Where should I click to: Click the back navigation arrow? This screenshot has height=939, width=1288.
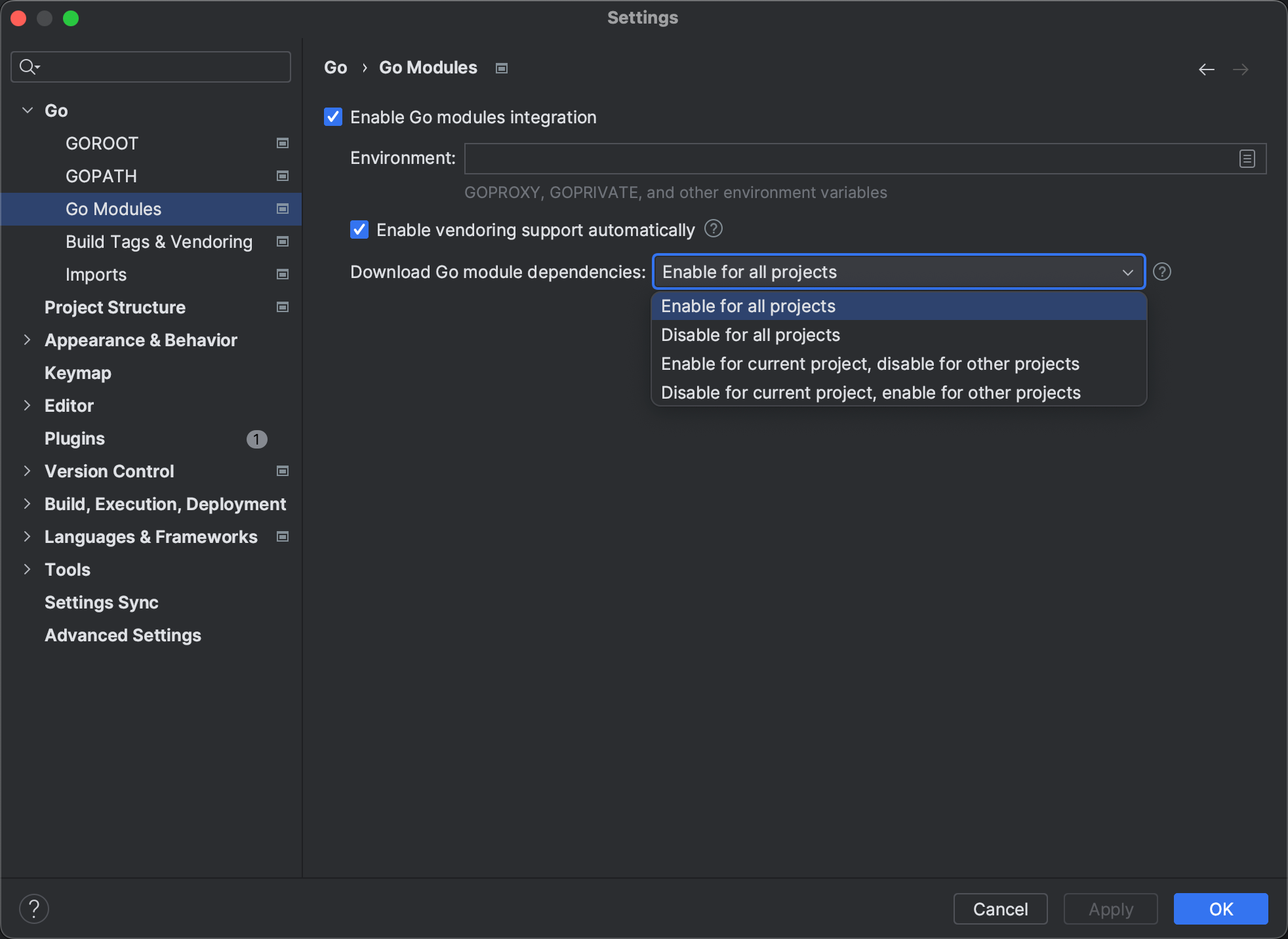pyautogui.click(x=1206, y=69)
